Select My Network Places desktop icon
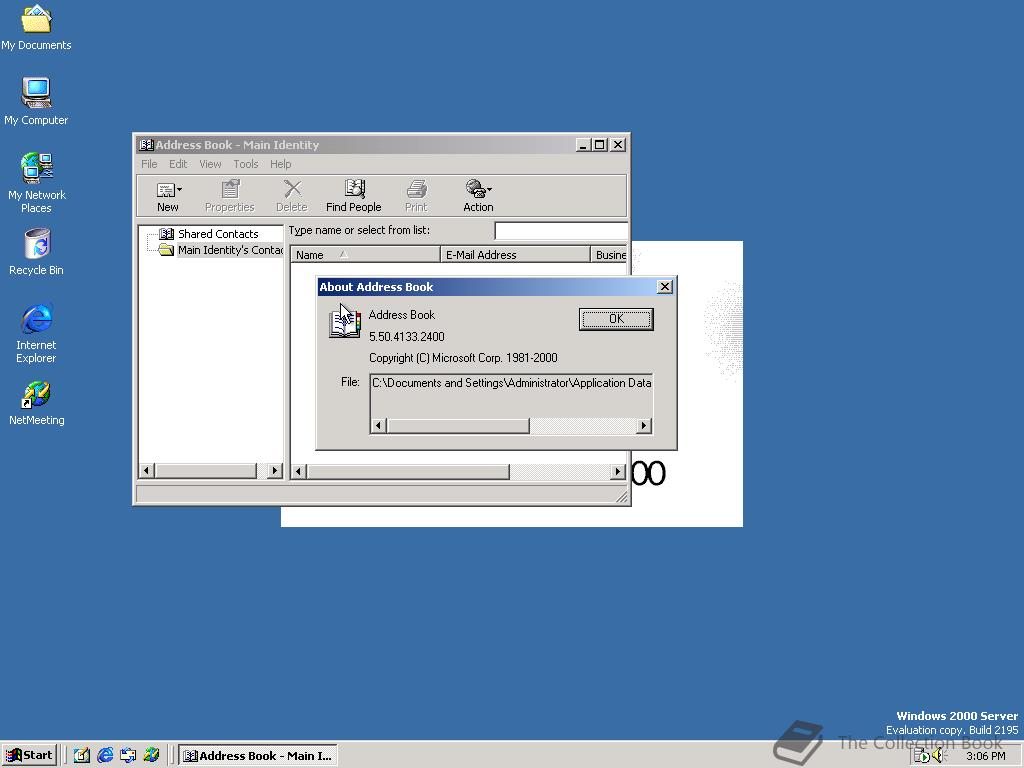The width and height of the screenshot is (1024, 768). pos(37,183)
